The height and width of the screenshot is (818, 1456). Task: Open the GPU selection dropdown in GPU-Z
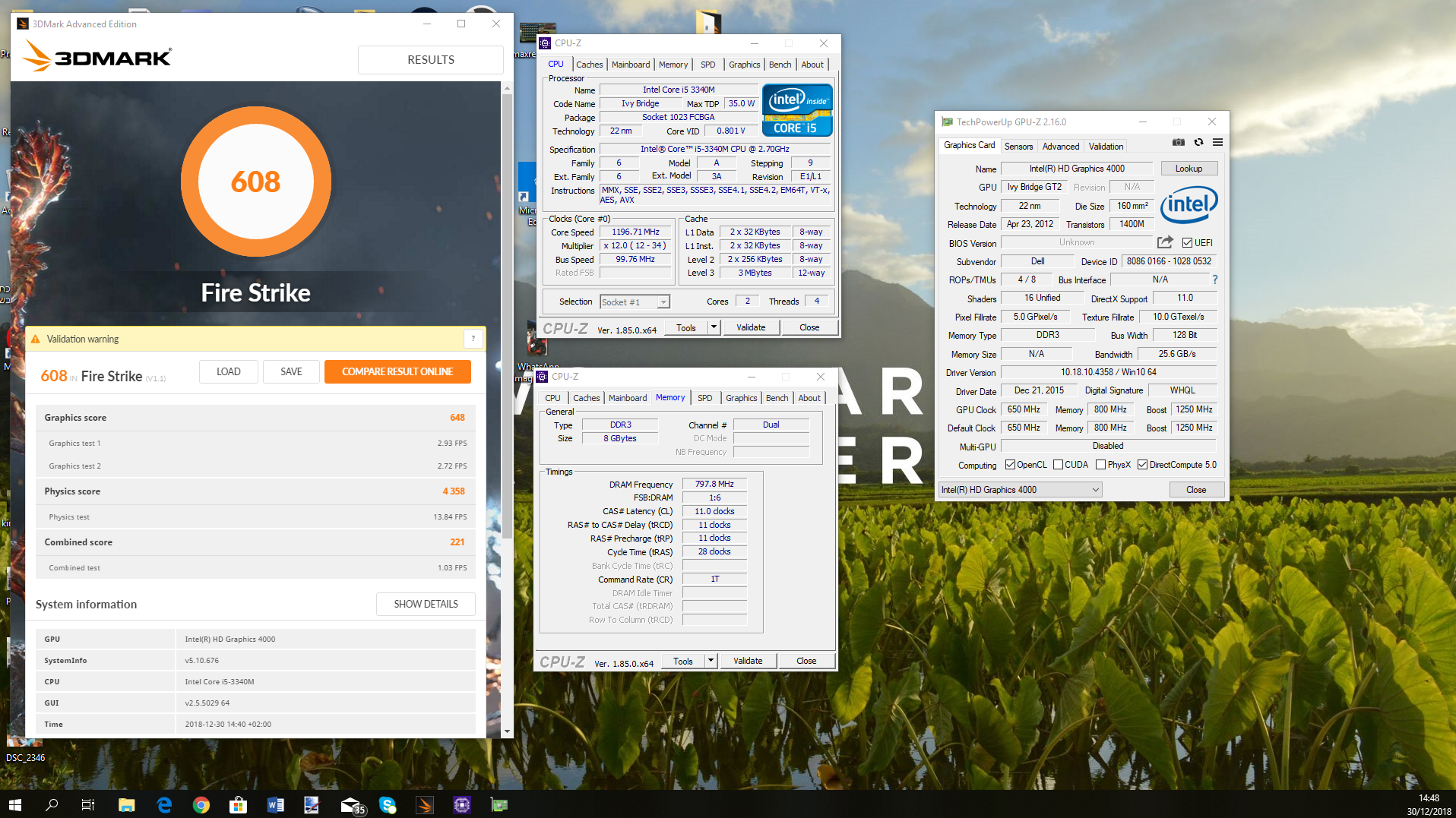coord(1021,490)
